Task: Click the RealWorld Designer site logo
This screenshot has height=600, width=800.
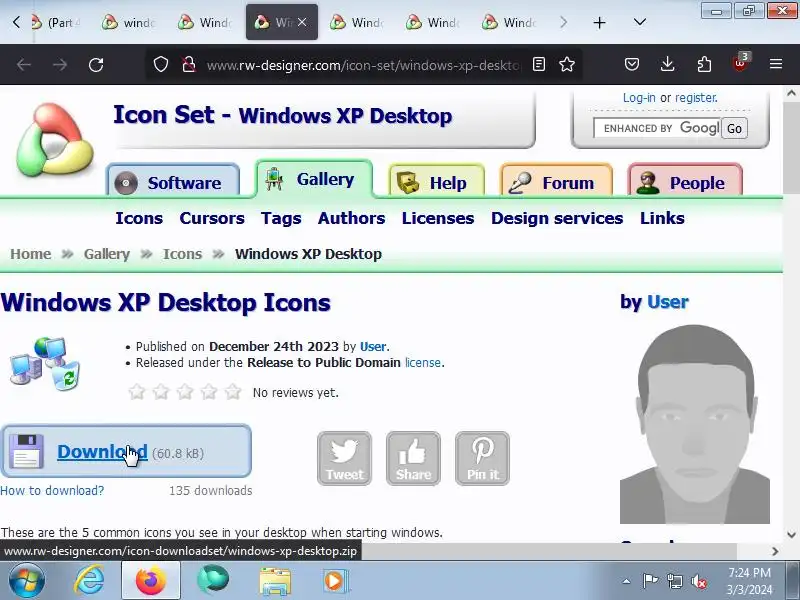Action: [55, 139]
